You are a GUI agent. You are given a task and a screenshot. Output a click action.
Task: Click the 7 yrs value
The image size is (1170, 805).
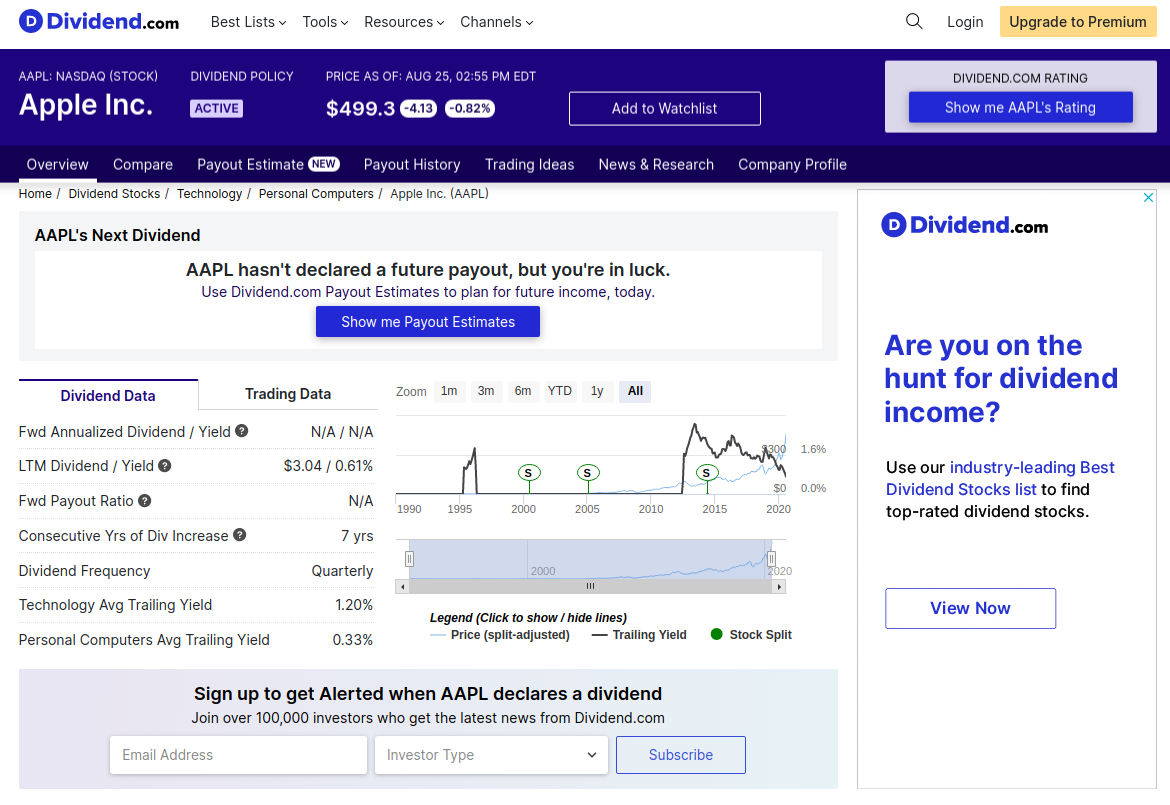click(357, 536)
